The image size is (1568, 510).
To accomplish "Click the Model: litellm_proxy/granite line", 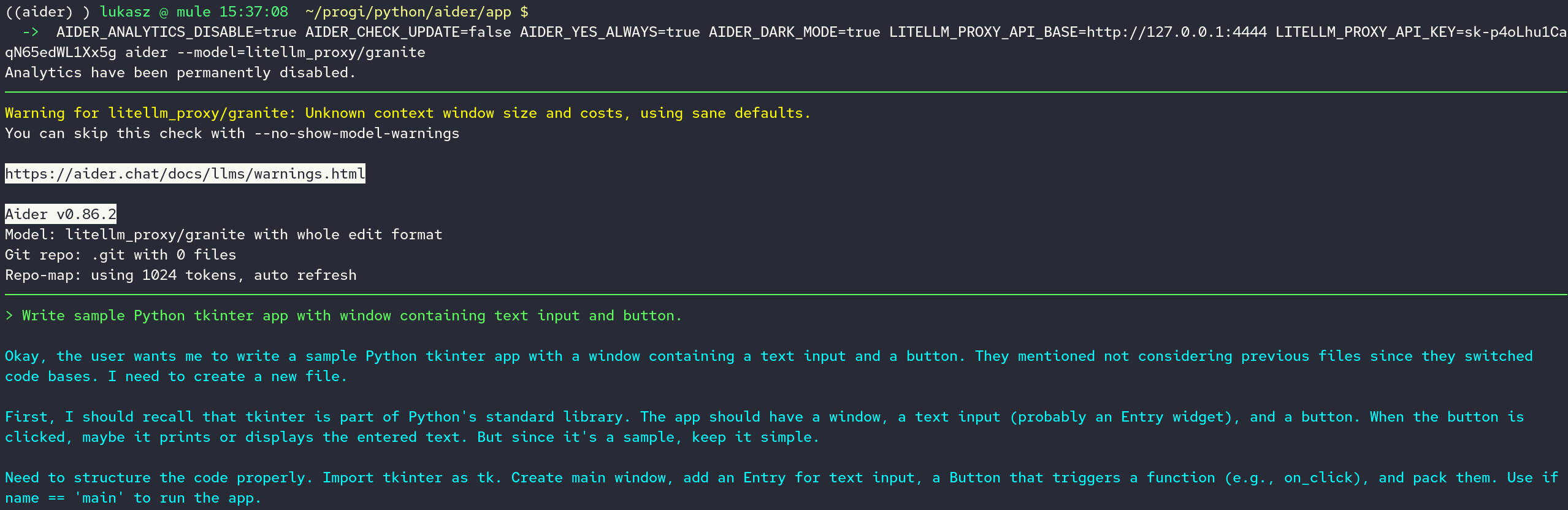I will pyautogui.click(x=224, y=234).
